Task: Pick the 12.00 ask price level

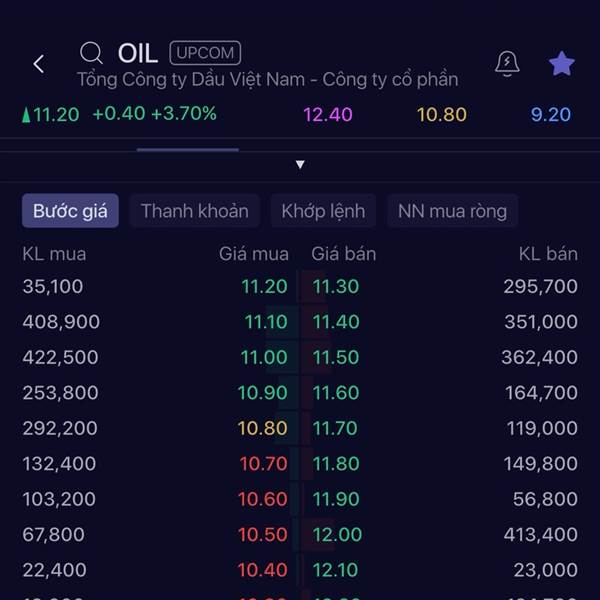Action: pos(335,535)
